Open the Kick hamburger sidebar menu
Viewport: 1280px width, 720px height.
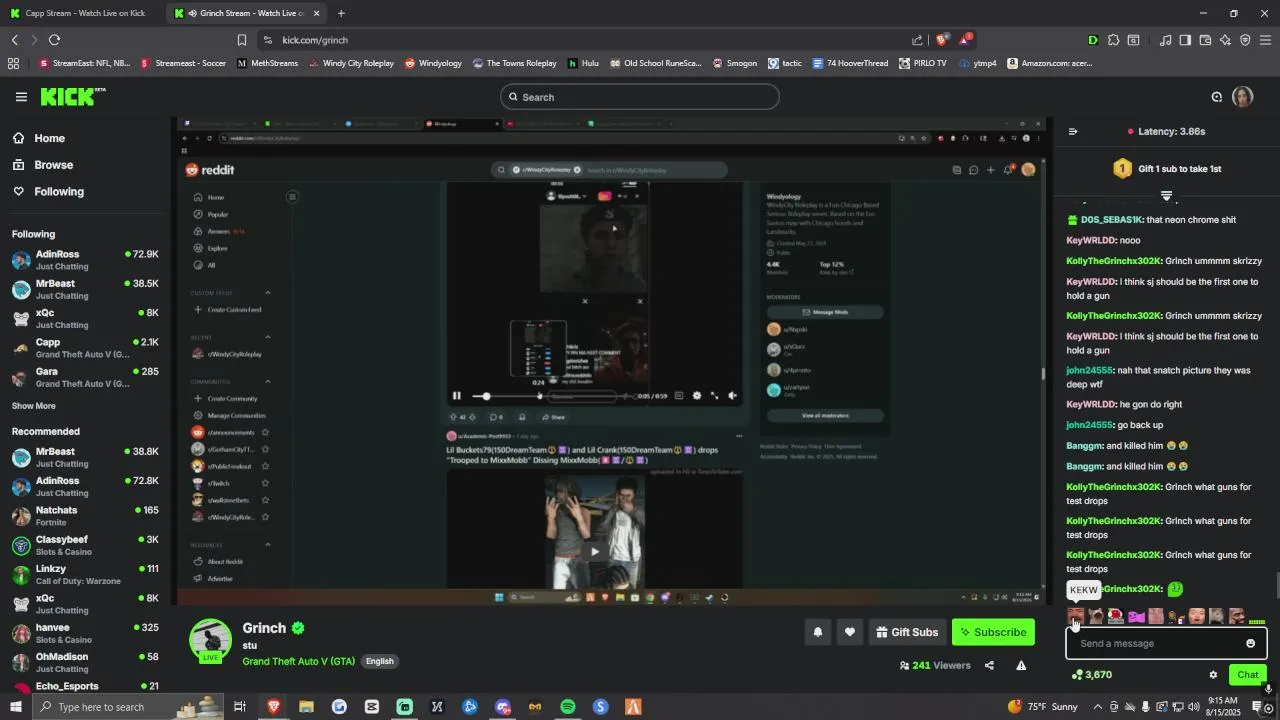coord(21,97)
